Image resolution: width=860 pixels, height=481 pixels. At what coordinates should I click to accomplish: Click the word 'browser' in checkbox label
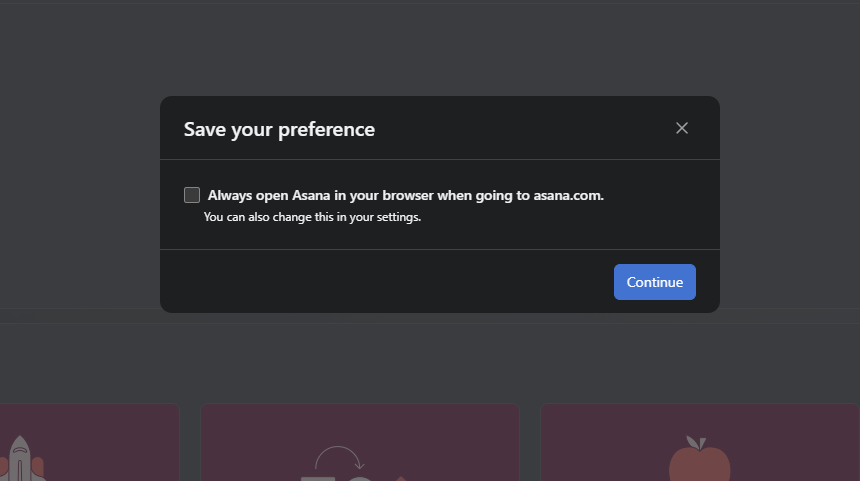[x=409, y=195]
